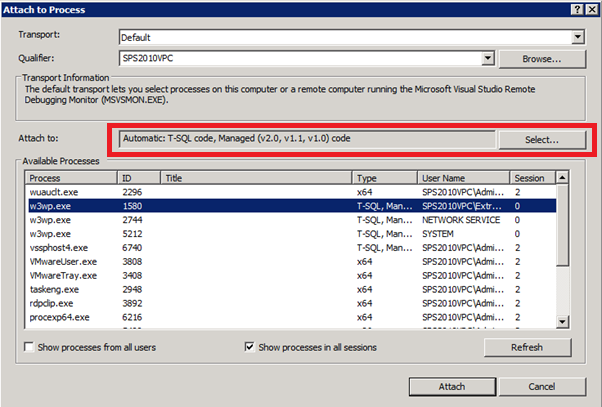
Task: Select w3wp.exe with ID 2744
Action: tap(292, 220)
